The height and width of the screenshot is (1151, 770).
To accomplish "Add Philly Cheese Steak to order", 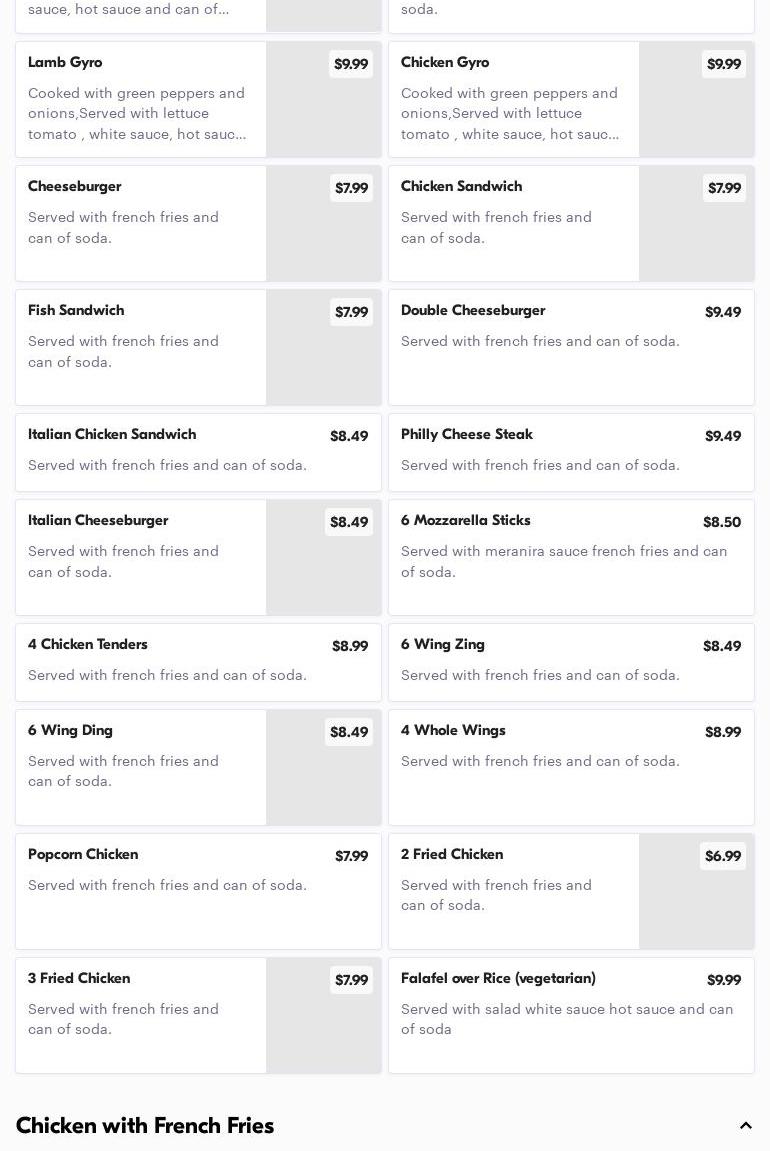I will coord(571,452).
